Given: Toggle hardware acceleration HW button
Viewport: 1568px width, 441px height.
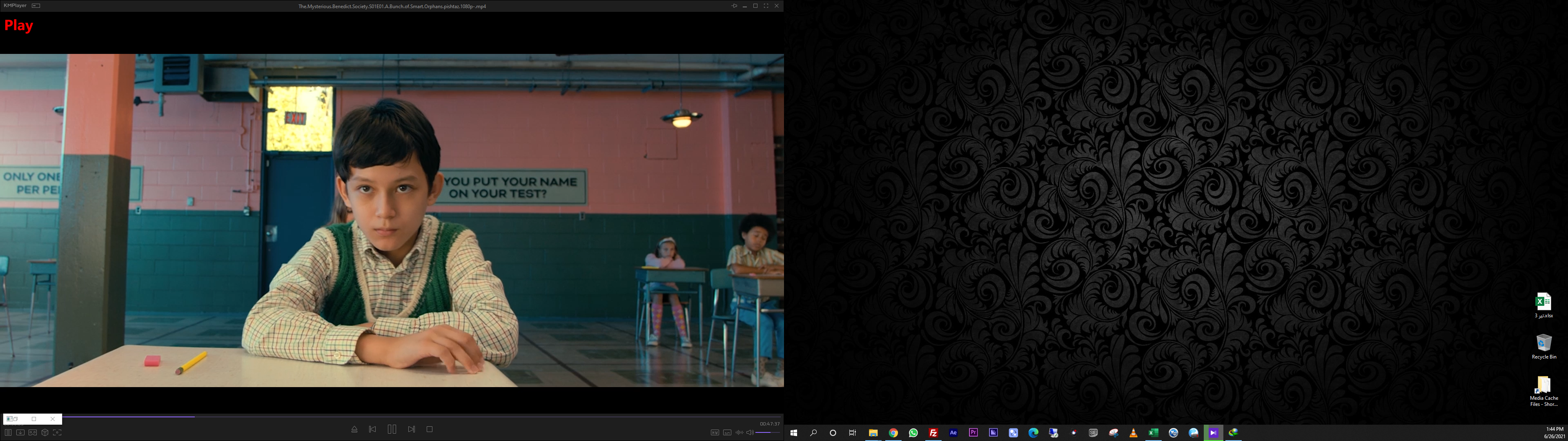Looking at the screenshot, I should [715, 432].
